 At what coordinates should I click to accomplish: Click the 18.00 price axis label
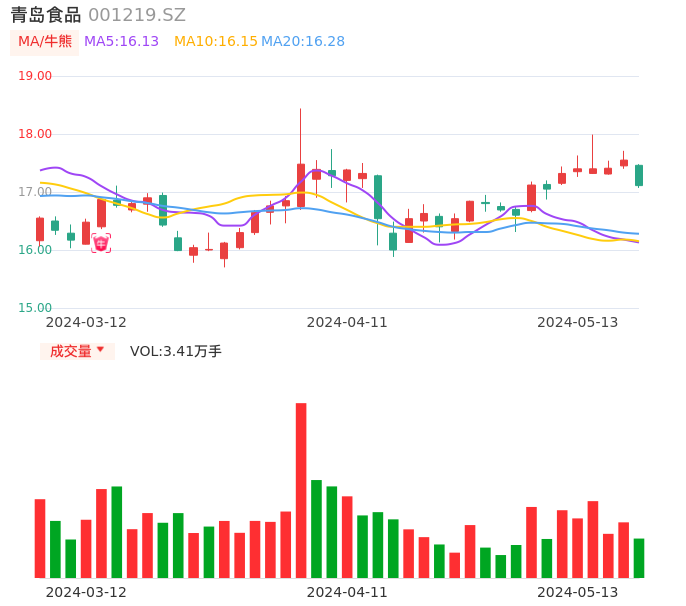35,134
